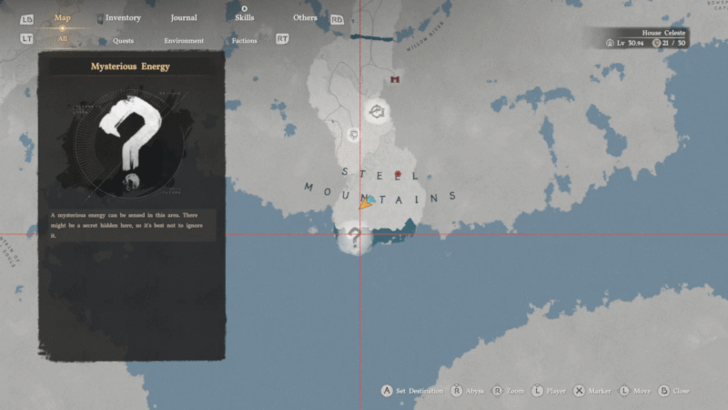Click the LB bumper icon
The width and height of the screenshot is (728, 410).
26,19
